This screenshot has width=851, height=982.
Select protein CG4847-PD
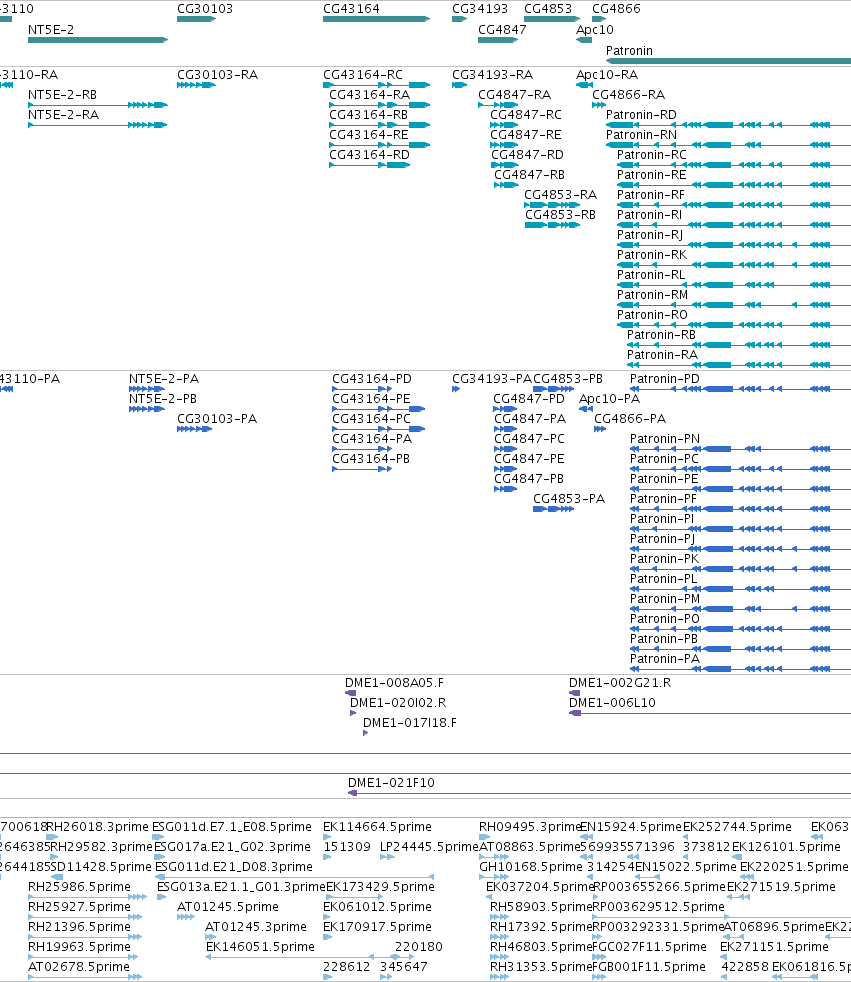tap(529, 399)
